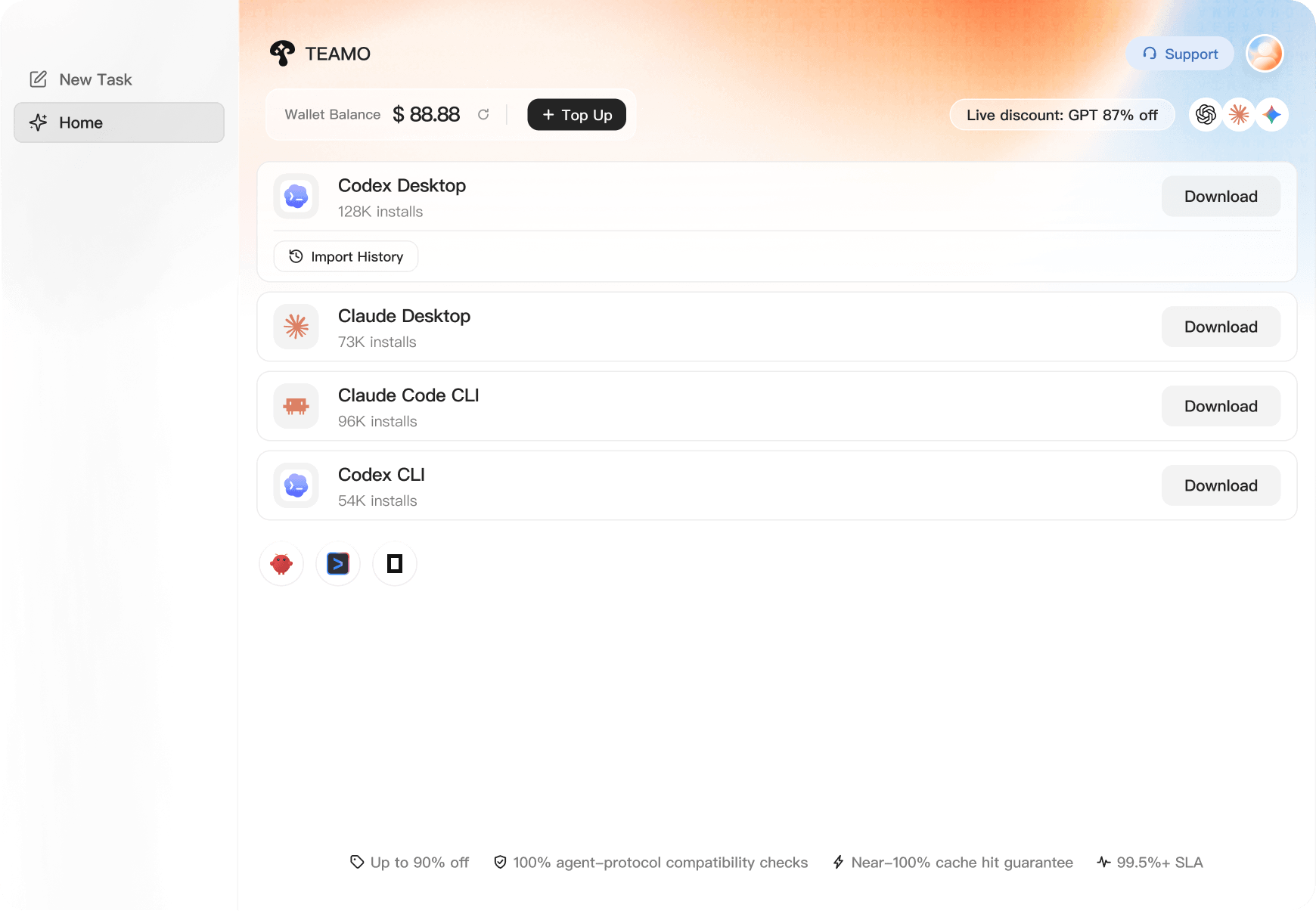The image size is (1316, 911).
Task: Click the Live discount GPT 87% off banner
Action: pos(1062,115)
